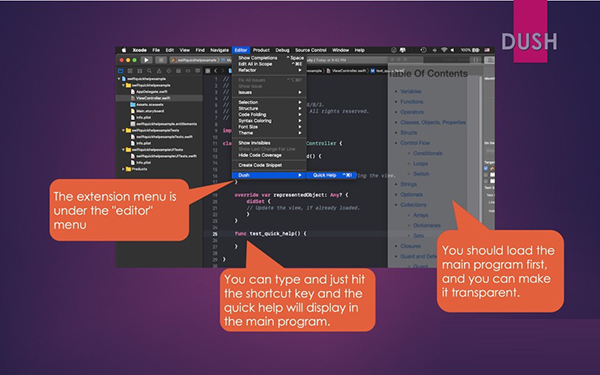Viewport: 600px width, 375px height.
Task: Toggle the checked target membership checkbox in inspector
Action: [486, 168]
